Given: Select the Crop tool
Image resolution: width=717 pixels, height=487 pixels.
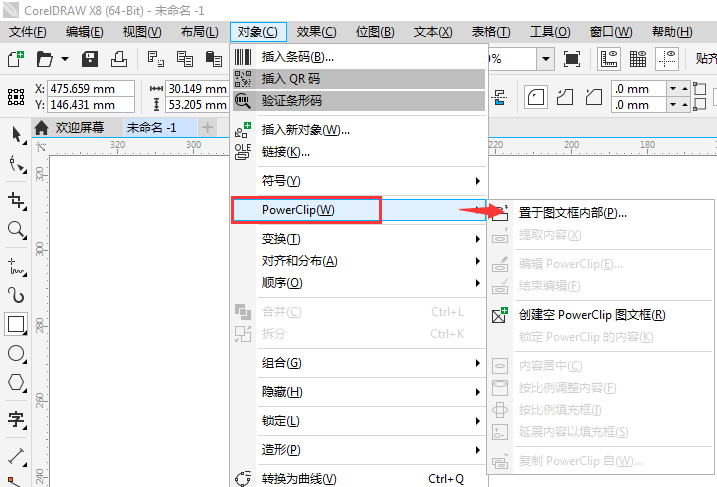Looking at the screenshot, I should 16,200.
